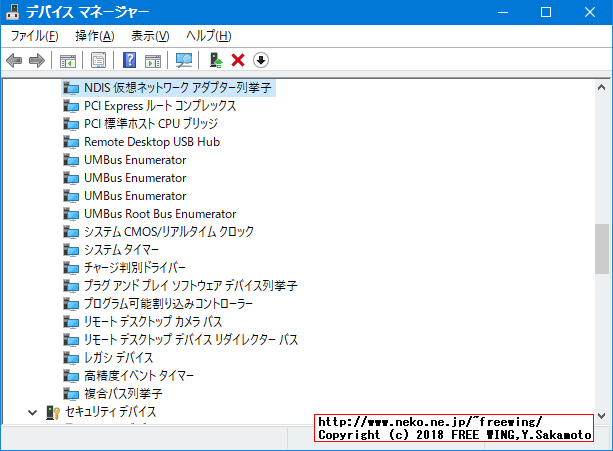The width and height of the screenshot is (613, 451).
Task: Click icon beside レガシ デバイス
Action: click(x=71, y=358)
